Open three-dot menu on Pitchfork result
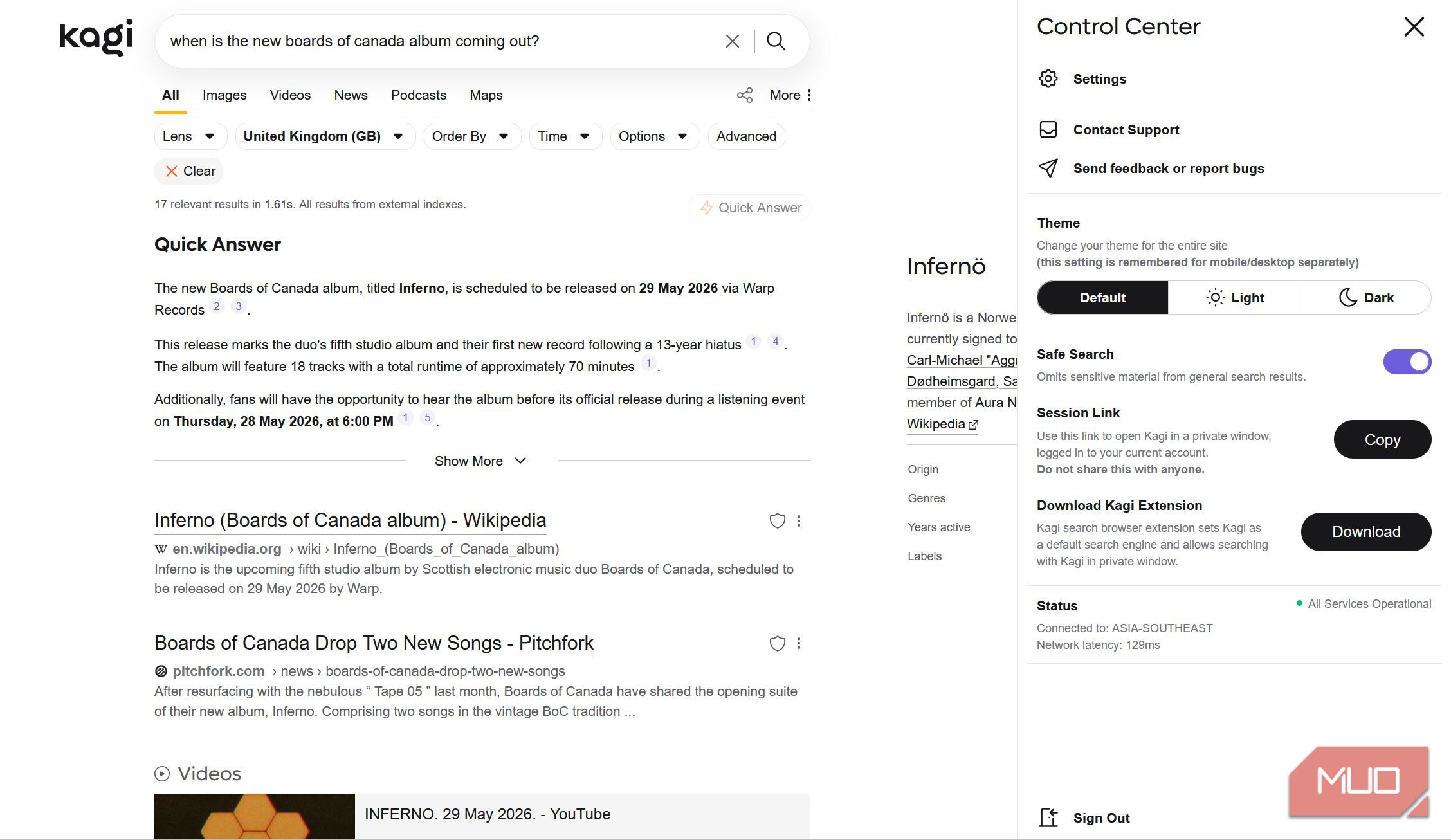The width and height of the screenshot is (1451, 840). pyautogui.click(x=799, y=643)
